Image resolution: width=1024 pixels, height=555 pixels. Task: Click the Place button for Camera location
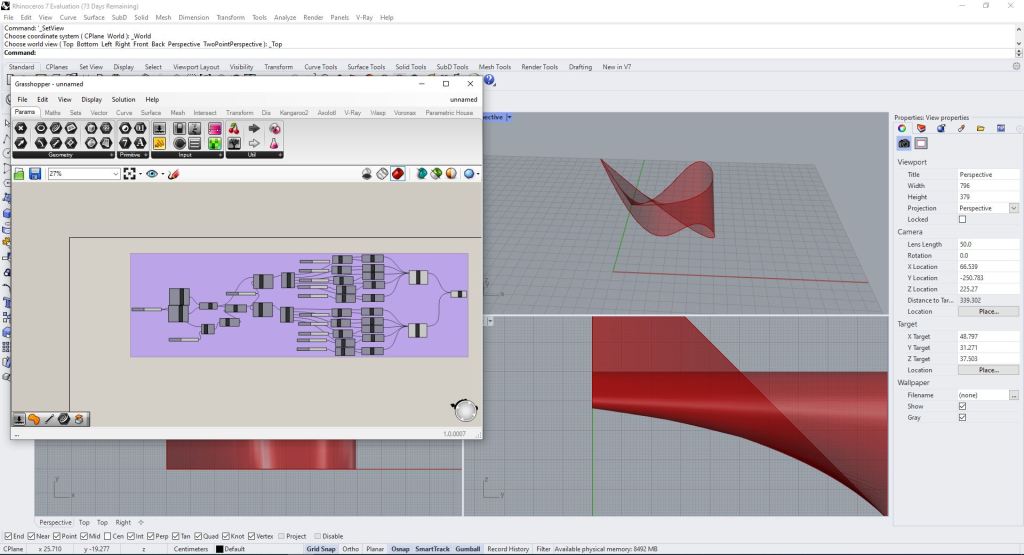click(x=988, y=311)
